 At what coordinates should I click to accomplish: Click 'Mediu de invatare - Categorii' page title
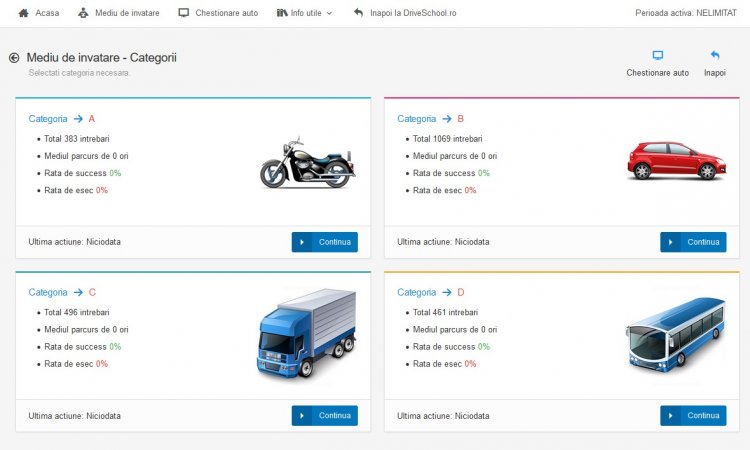coord(101,58)
